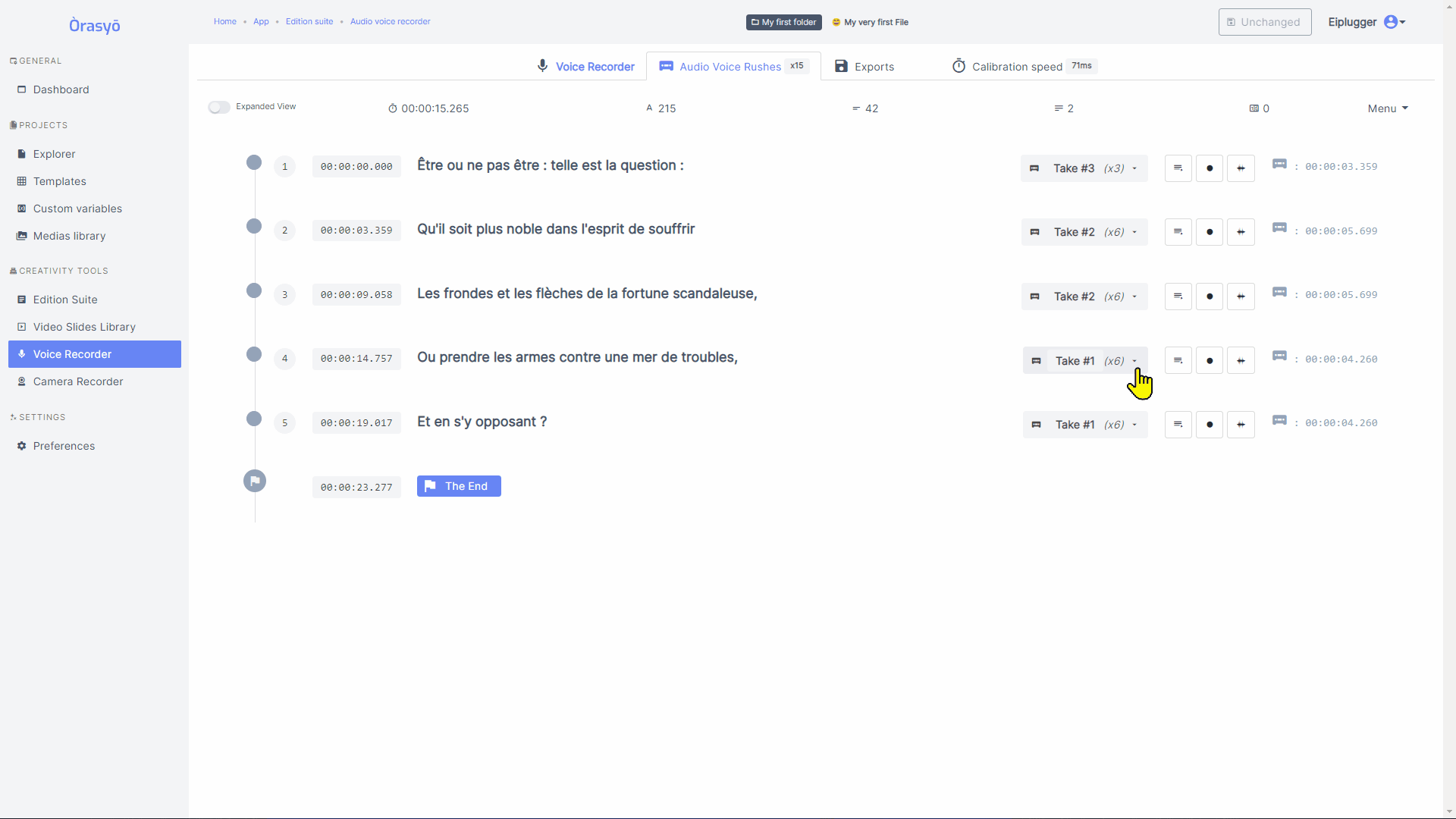Click the record dot button for line 1

[x=1210, y=168]
